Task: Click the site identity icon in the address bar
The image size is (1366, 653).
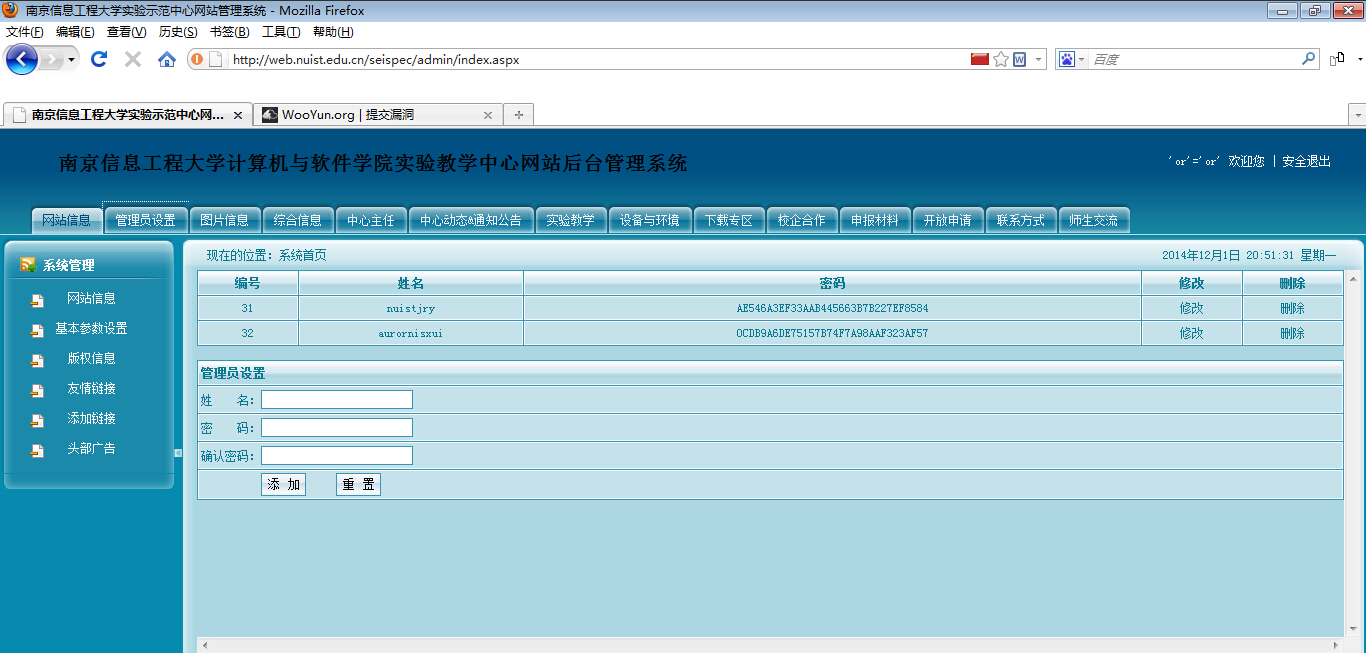Action: click(x=197, y=59)
